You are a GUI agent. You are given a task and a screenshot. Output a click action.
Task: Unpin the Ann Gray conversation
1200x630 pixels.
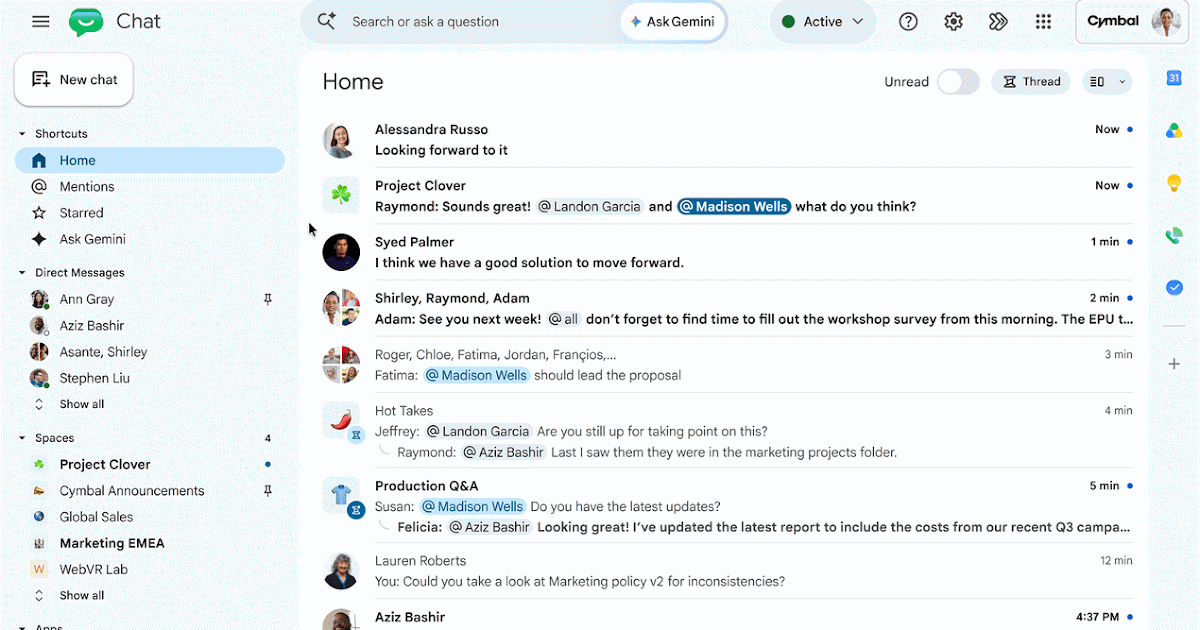pos(267,299)
